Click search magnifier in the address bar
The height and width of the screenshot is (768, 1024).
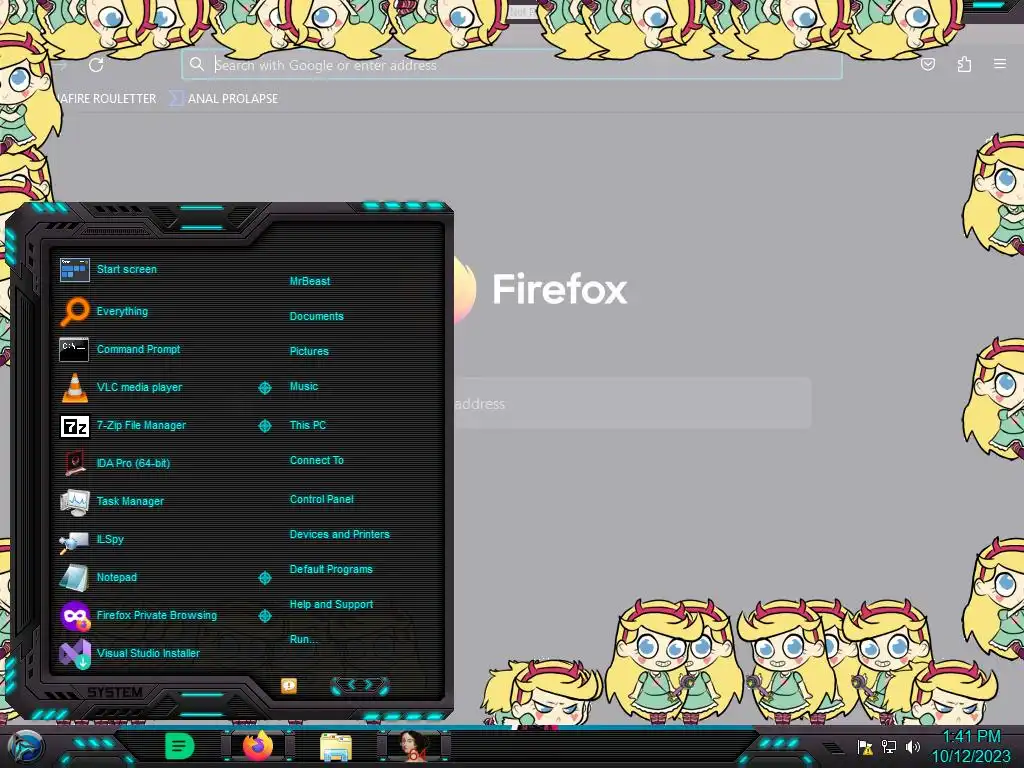click(197, 64)
